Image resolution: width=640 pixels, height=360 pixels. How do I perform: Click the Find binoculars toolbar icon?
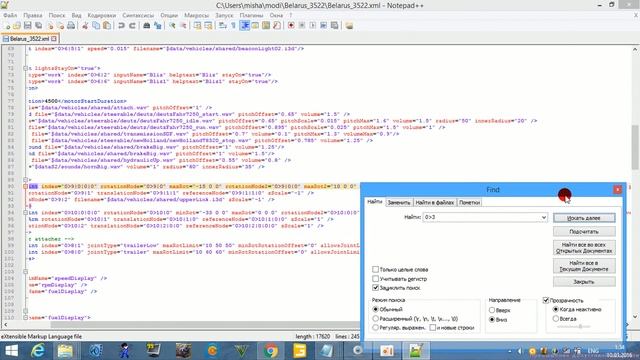click(x=147, y=26)
